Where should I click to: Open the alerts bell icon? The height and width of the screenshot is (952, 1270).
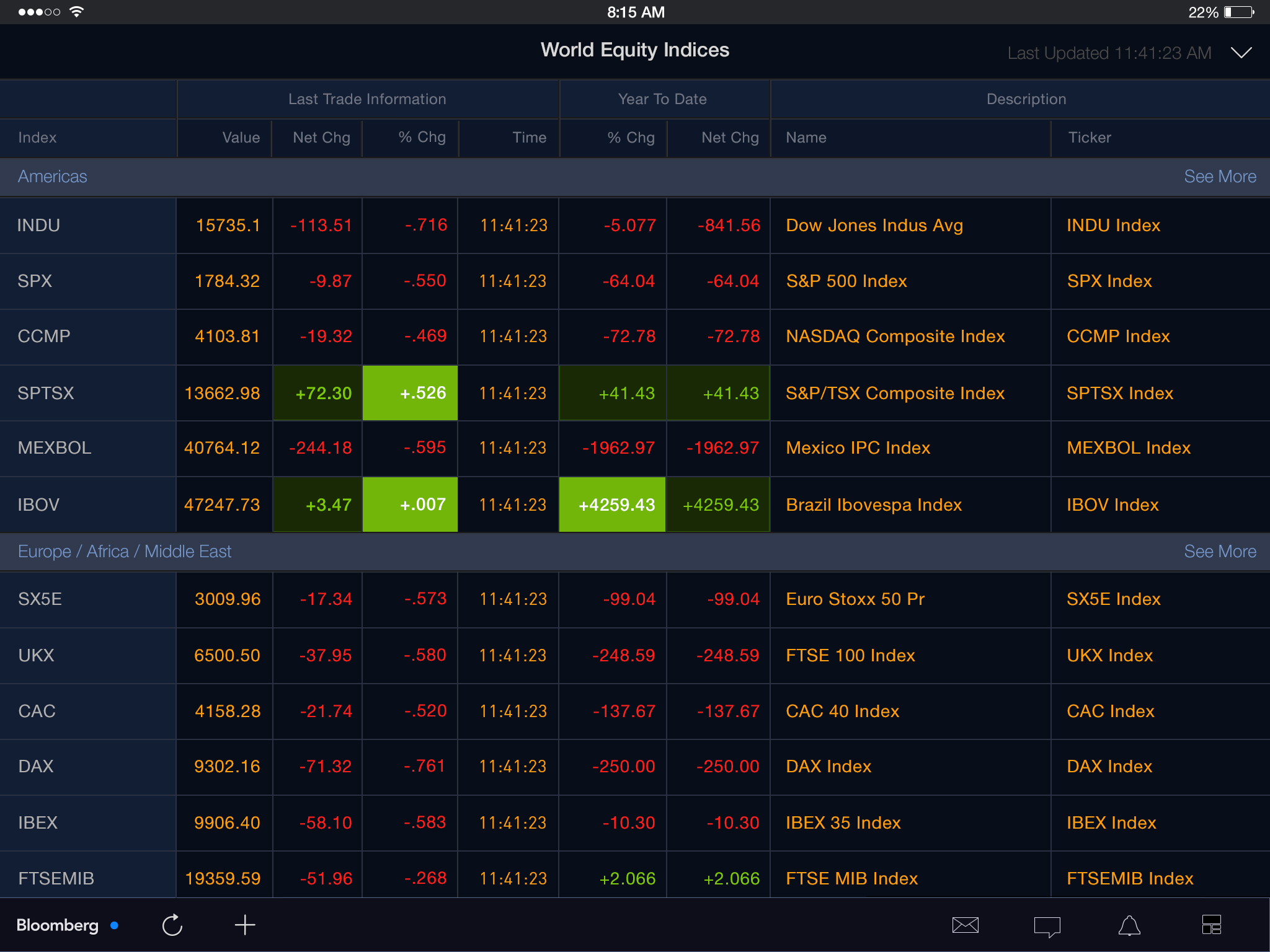[x=1129, y=925]
